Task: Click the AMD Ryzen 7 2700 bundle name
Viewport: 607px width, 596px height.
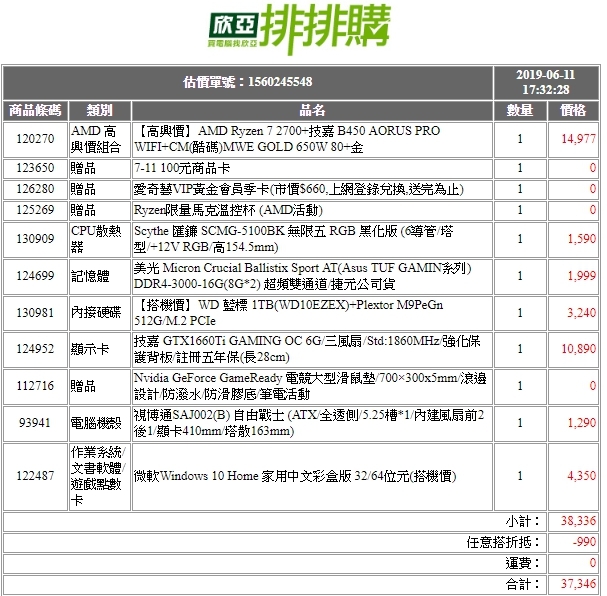Action: [287, 139]
